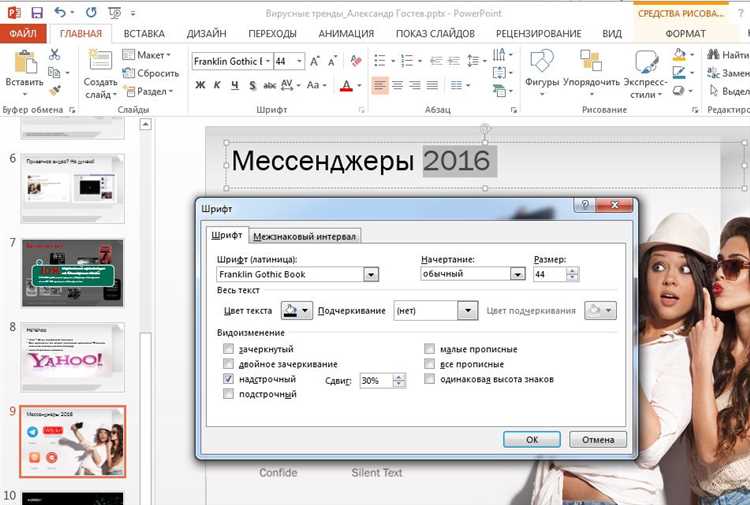The width and height of the screenshot is (750, 505).
Task: Click Найти in the editing group
Action: click(x=728, y=55)
